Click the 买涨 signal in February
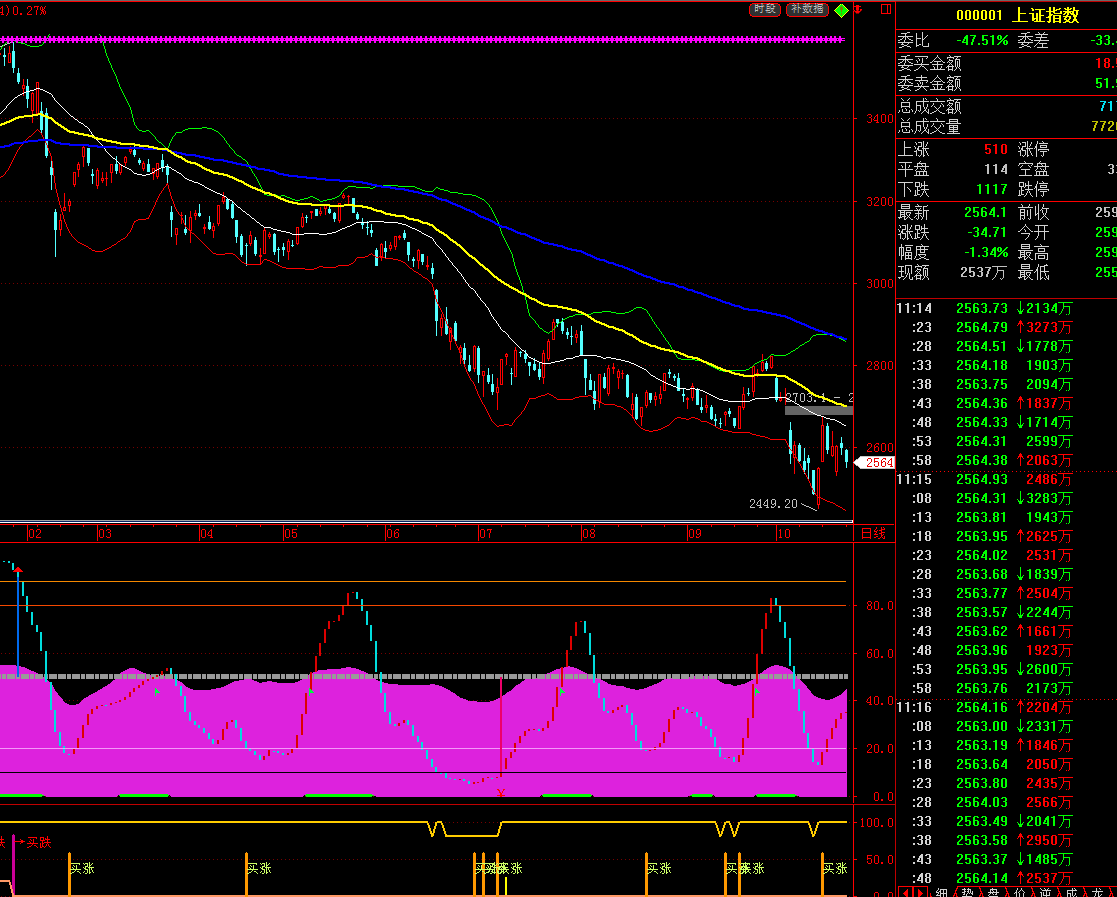 click(x=82, y=869)
